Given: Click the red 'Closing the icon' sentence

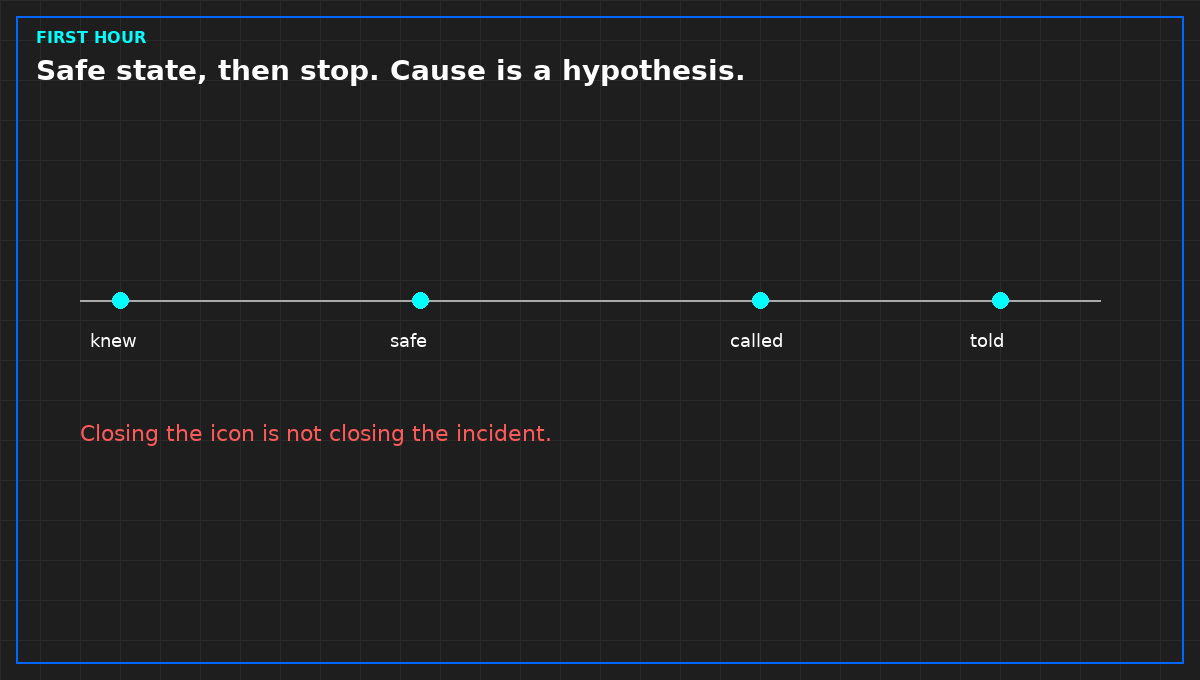Looking at the screenshot, I should pos(315,434).
